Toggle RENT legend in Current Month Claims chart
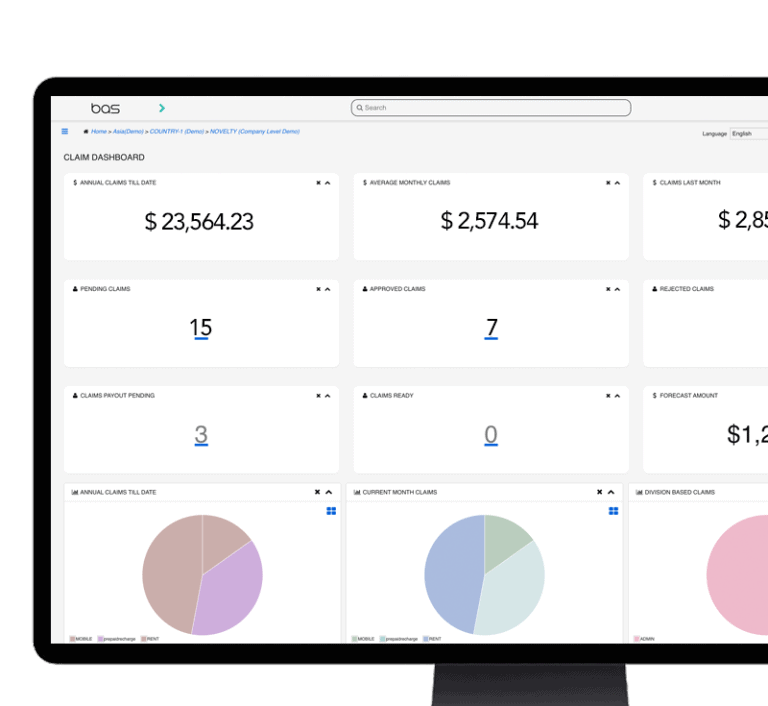This screenshot has height=706, width=768. pyautogui.click(x=432, y=638)
